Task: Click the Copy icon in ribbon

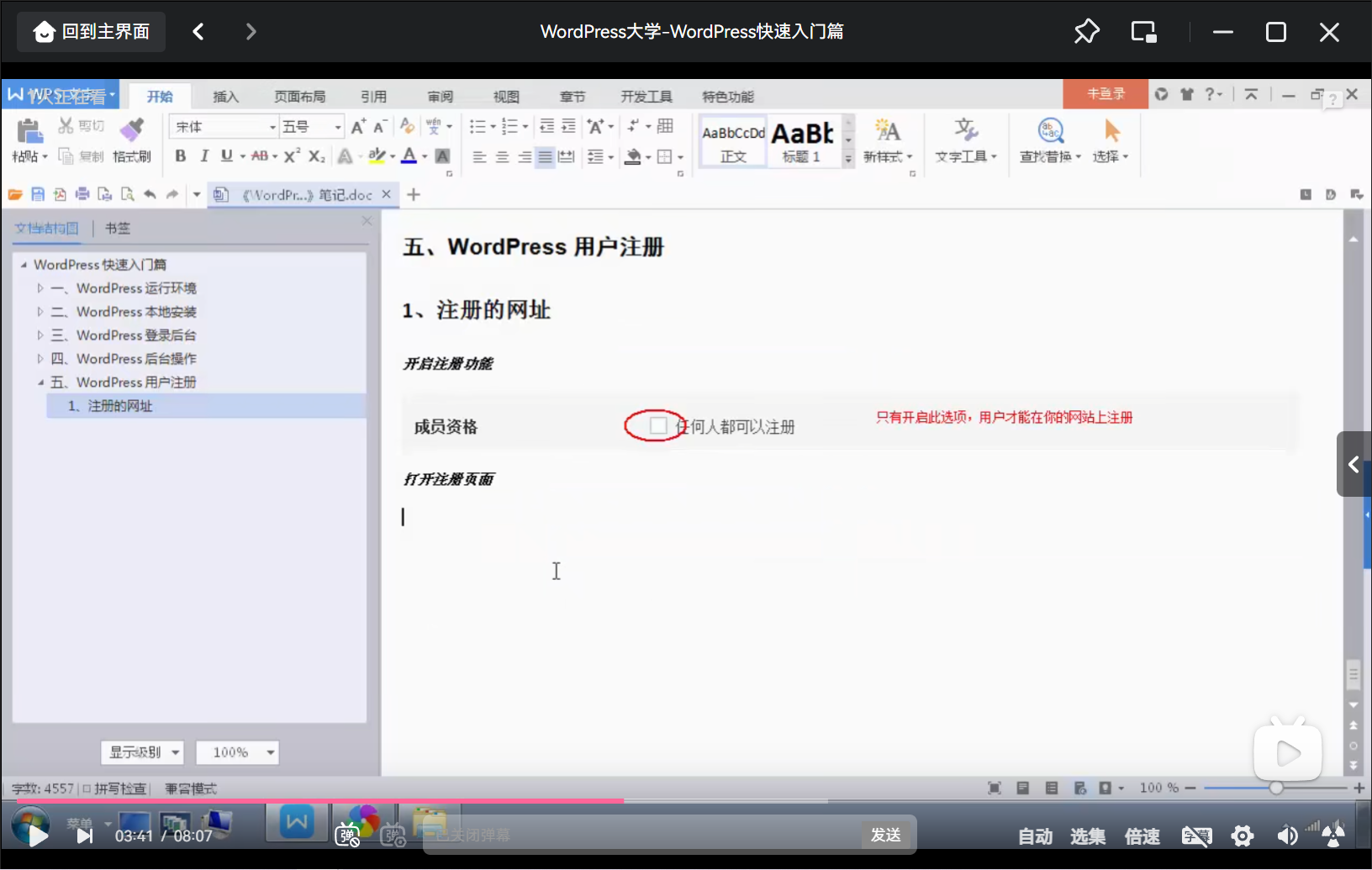Action: pos(66,156)
